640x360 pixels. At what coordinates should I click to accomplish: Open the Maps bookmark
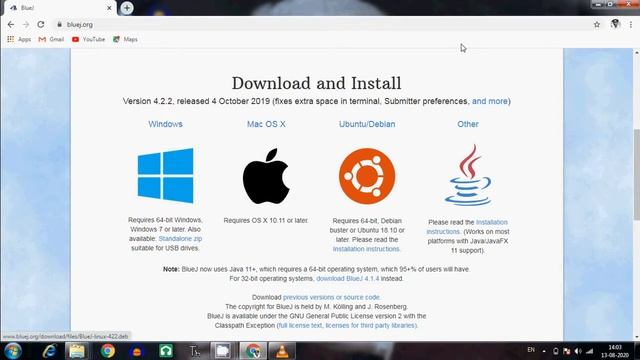[125, 39]
